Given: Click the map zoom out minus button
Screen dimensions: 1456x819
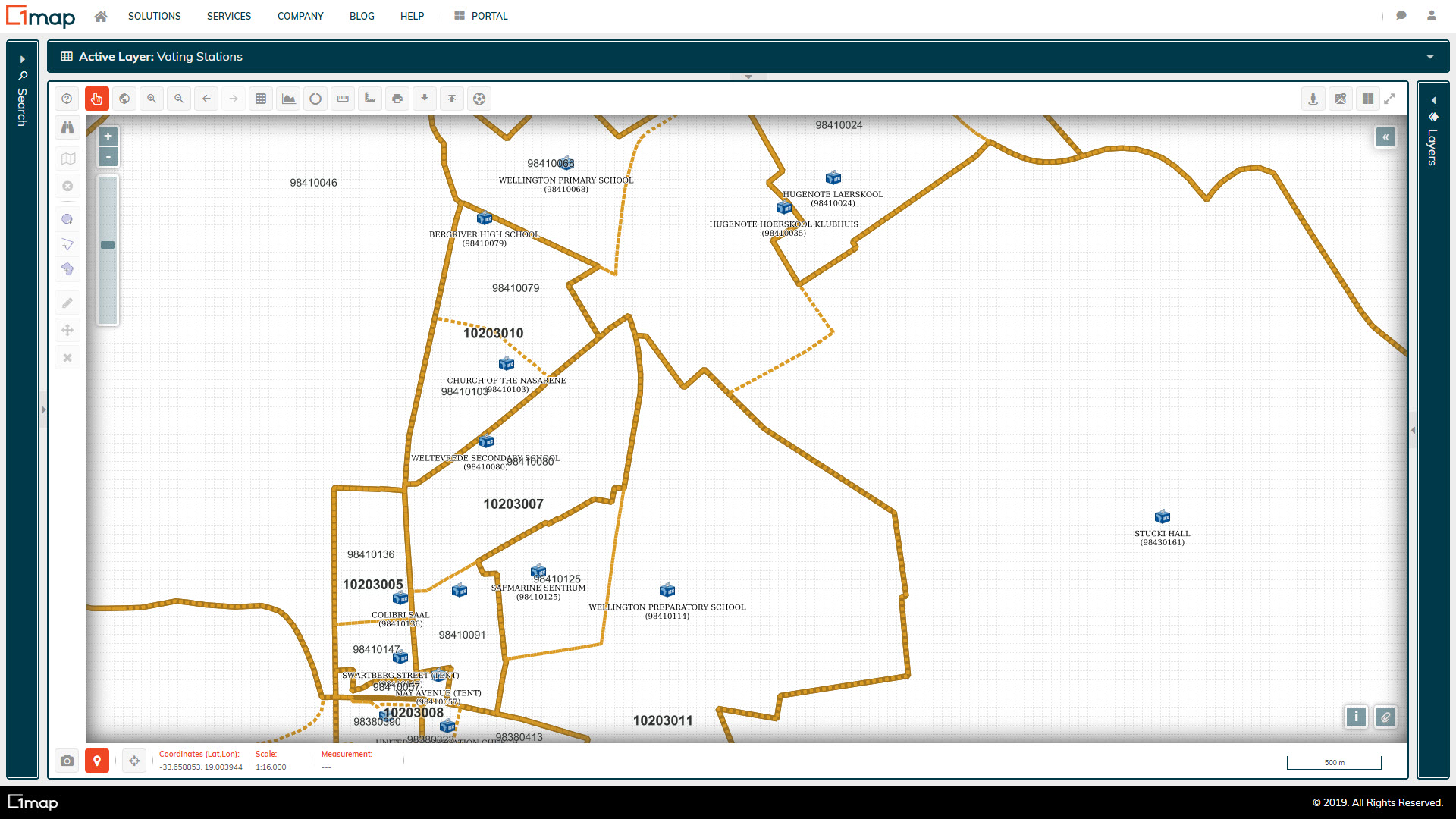Looking at the screenshot, I should click(x=108, y=157).
